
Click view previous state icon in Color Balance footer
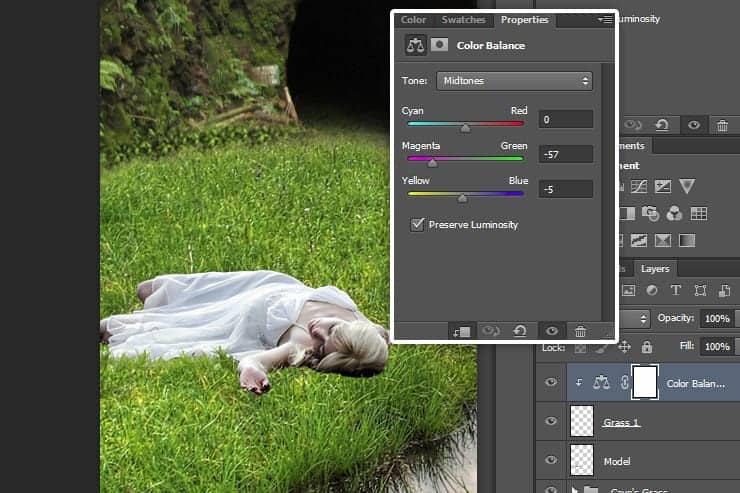[490, 331]
